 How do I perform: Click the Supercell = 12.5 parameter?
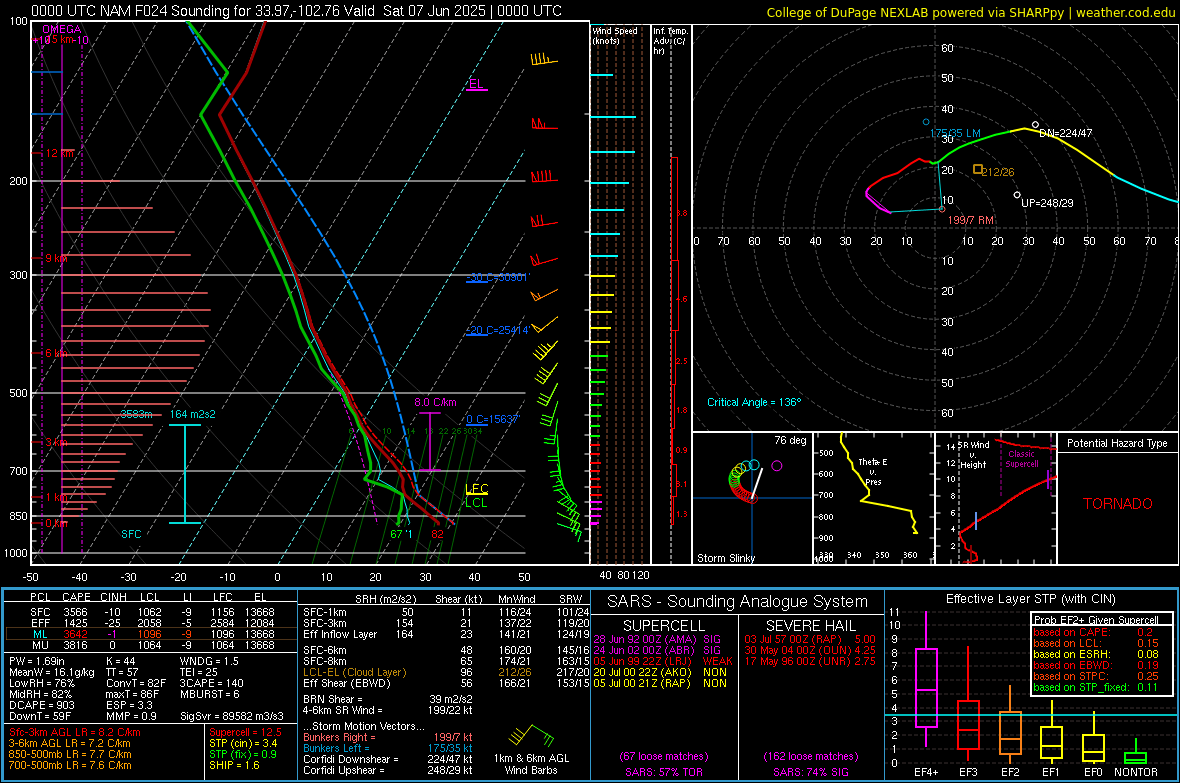click(245, 733)
